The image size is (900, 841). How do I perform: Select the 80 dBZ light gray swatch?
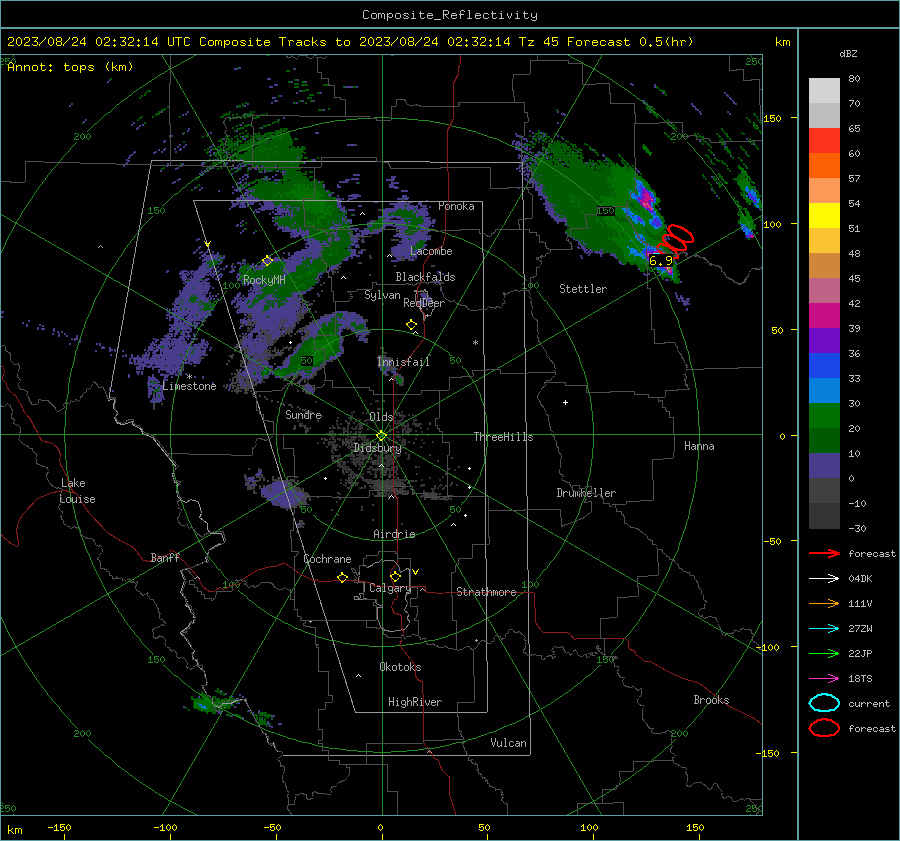point(824,90)
